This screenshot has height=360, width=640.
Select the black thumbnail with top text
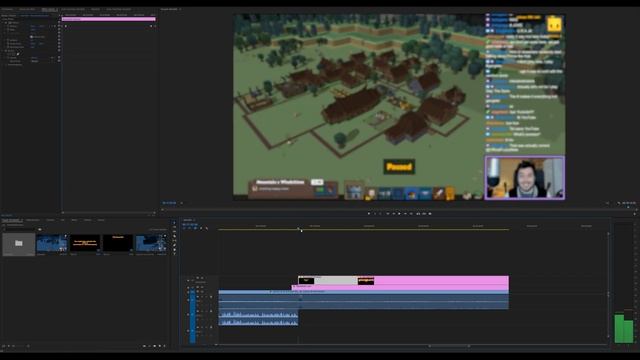[118, 243]
